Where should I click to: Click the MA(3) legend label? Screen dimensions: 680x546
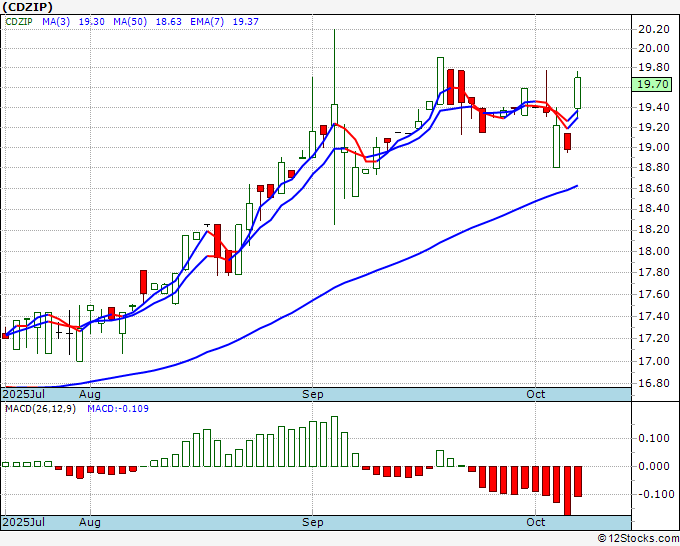56,21
